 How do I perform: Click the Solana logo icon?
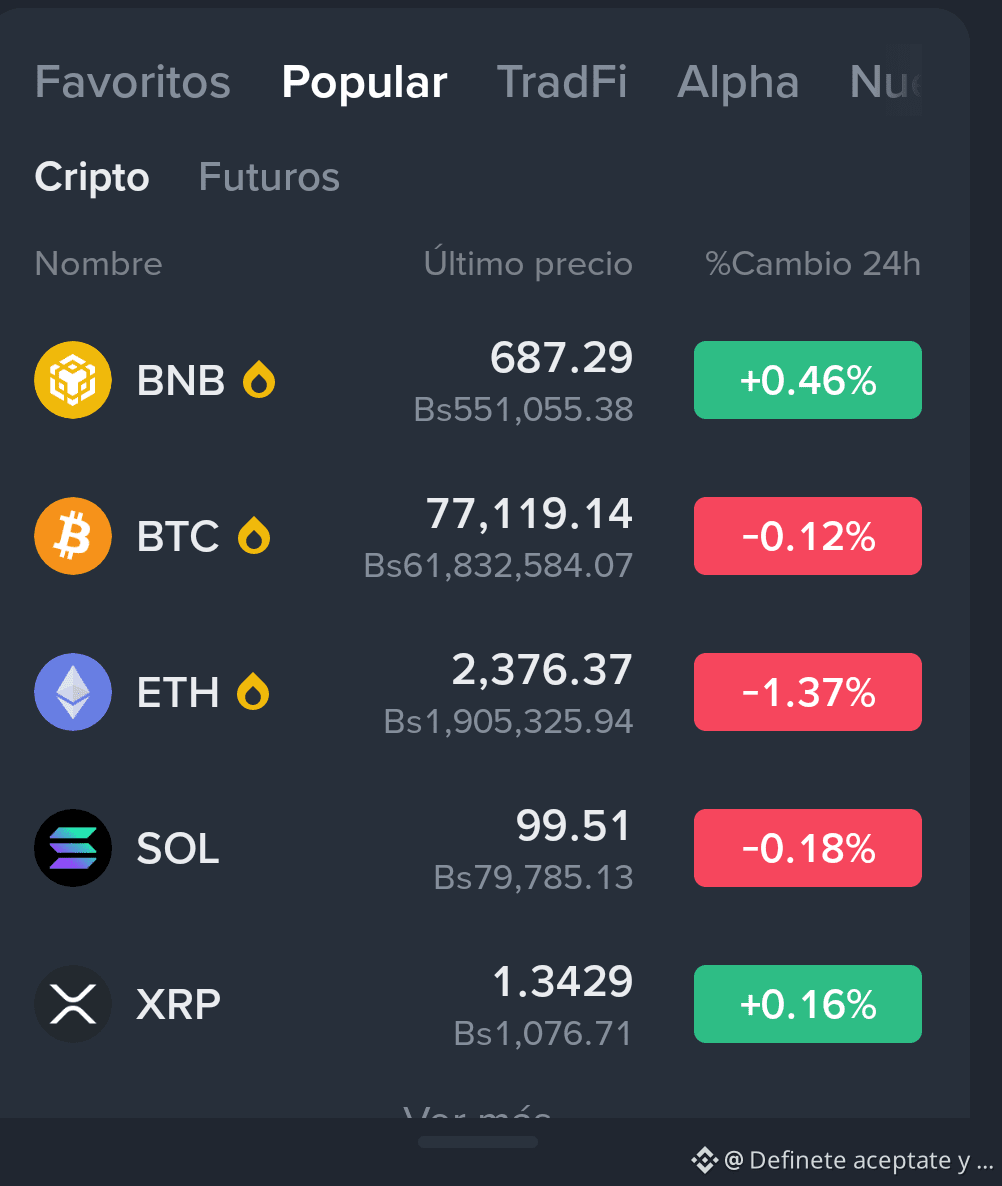(x=73, y=848)
